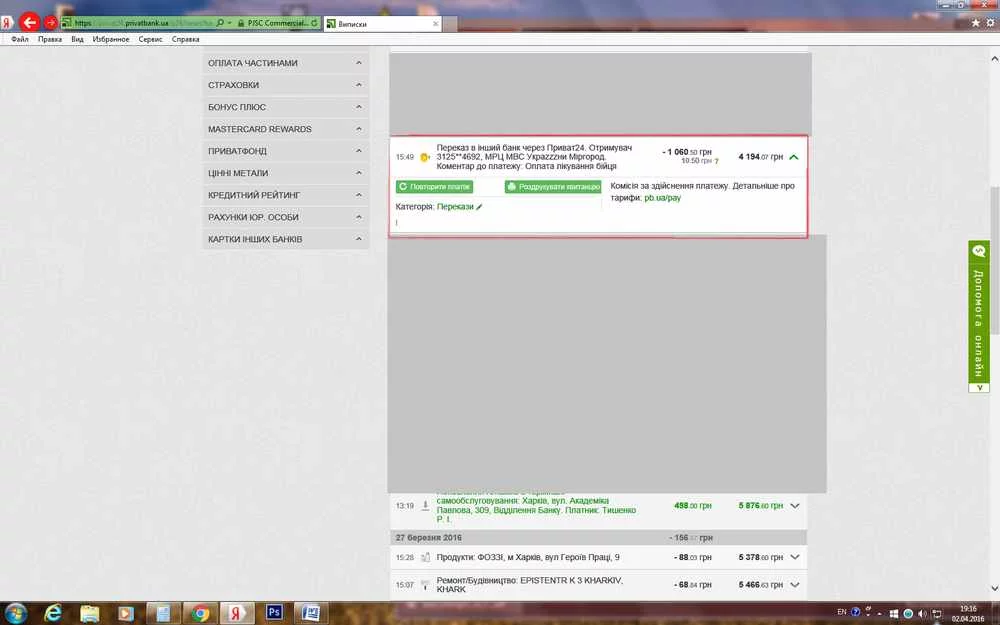Image resolution: width=1000 pixels, height=625 pixels.
Task: Collapse the 15:49 transfer details chevron
Action: pyautogui.click(x=793, y=157)
